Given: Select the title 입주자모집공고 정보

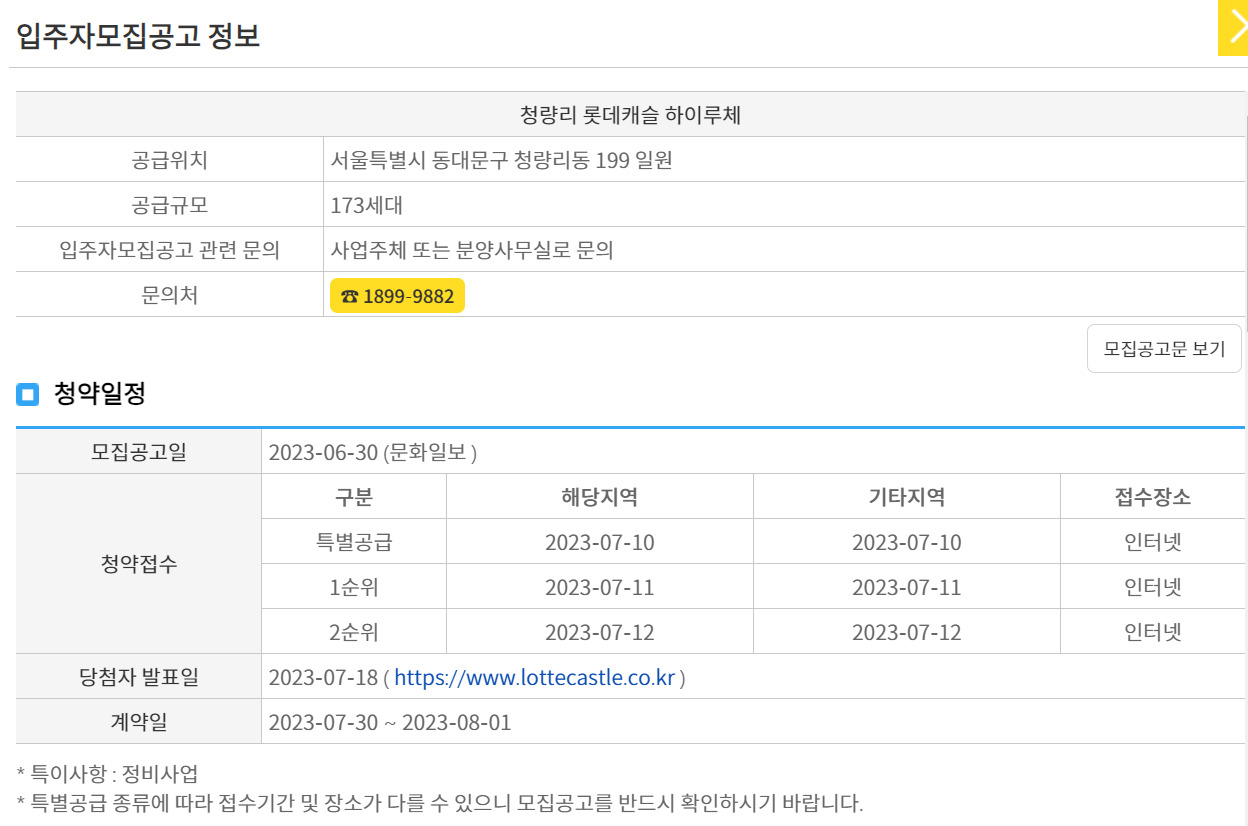Looking at the screenshot, I should click(x=138, y=36).
